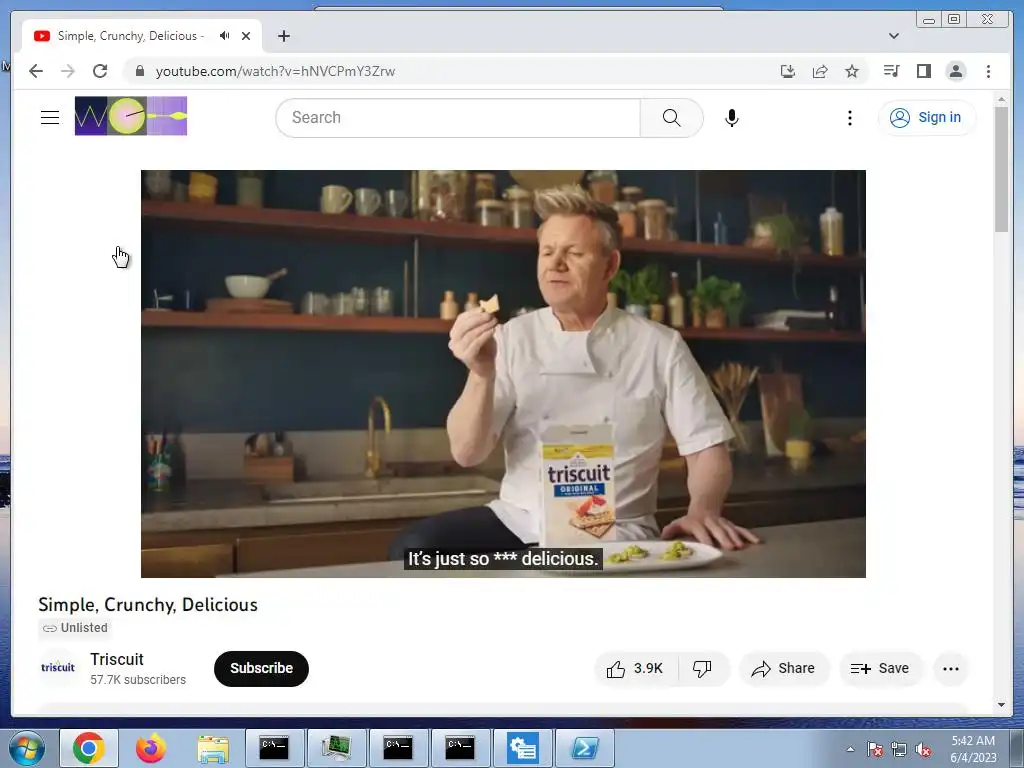Screen dimensions: 1024x768
Task: Click the browser back arrow
Action: [36, 71]
